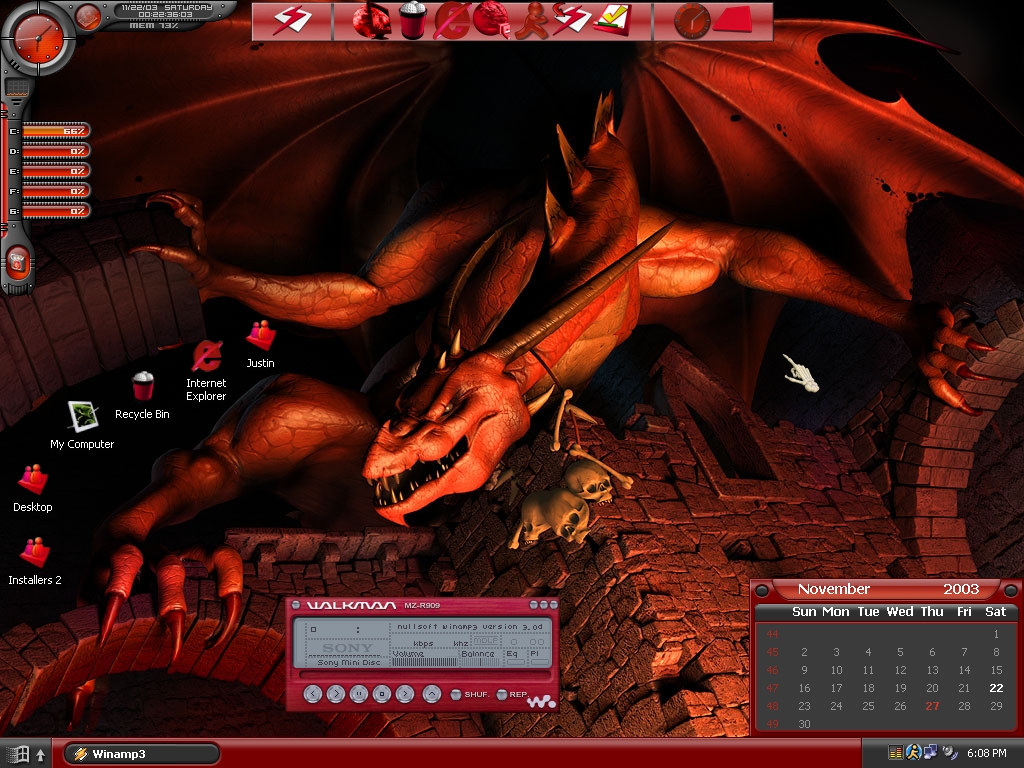The height and width of the screenshot is (768, 1024).
Task: Click the trash can icon in the top dock
Action: (x=412, y=21)
